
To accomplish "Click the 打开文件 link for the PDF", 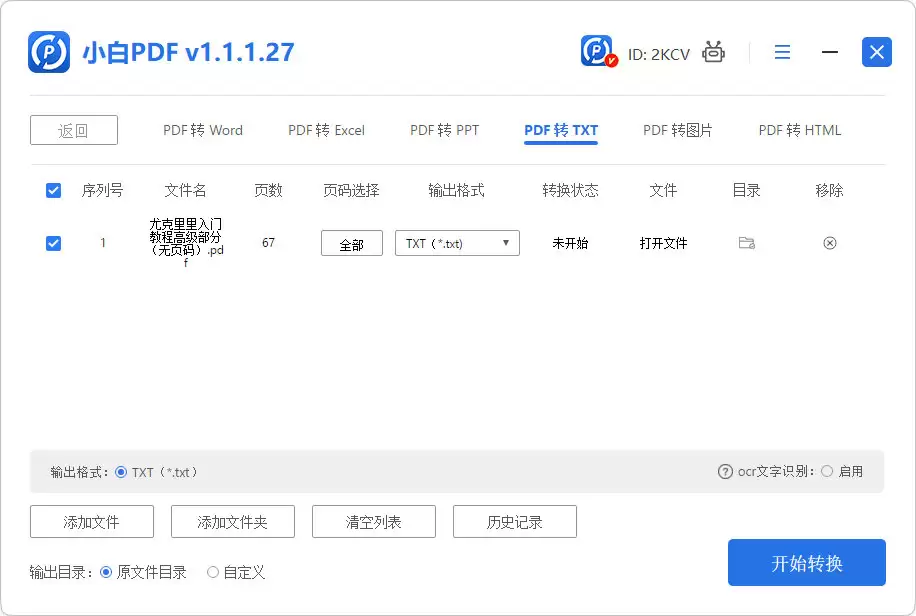I will coord(663,243).
